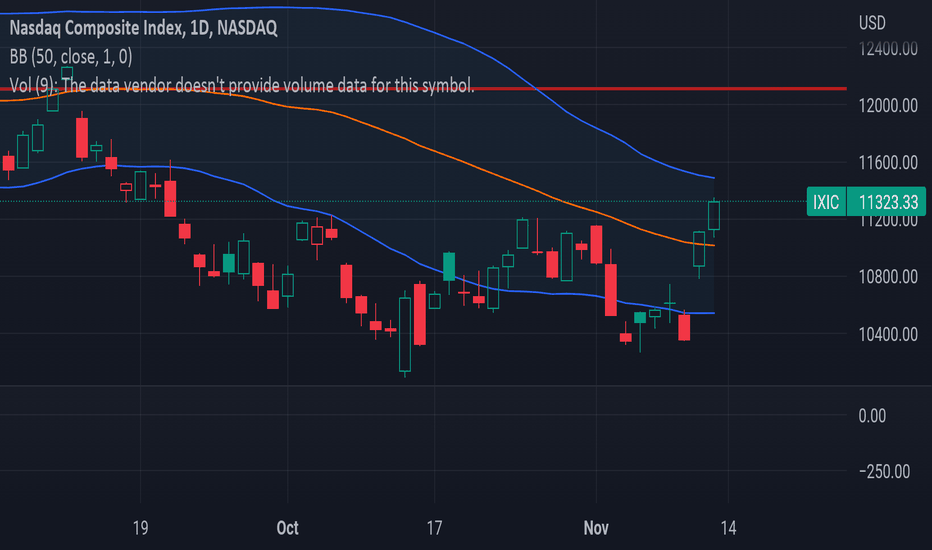Click the IXIC symbol price tag

tap(826, 202)
